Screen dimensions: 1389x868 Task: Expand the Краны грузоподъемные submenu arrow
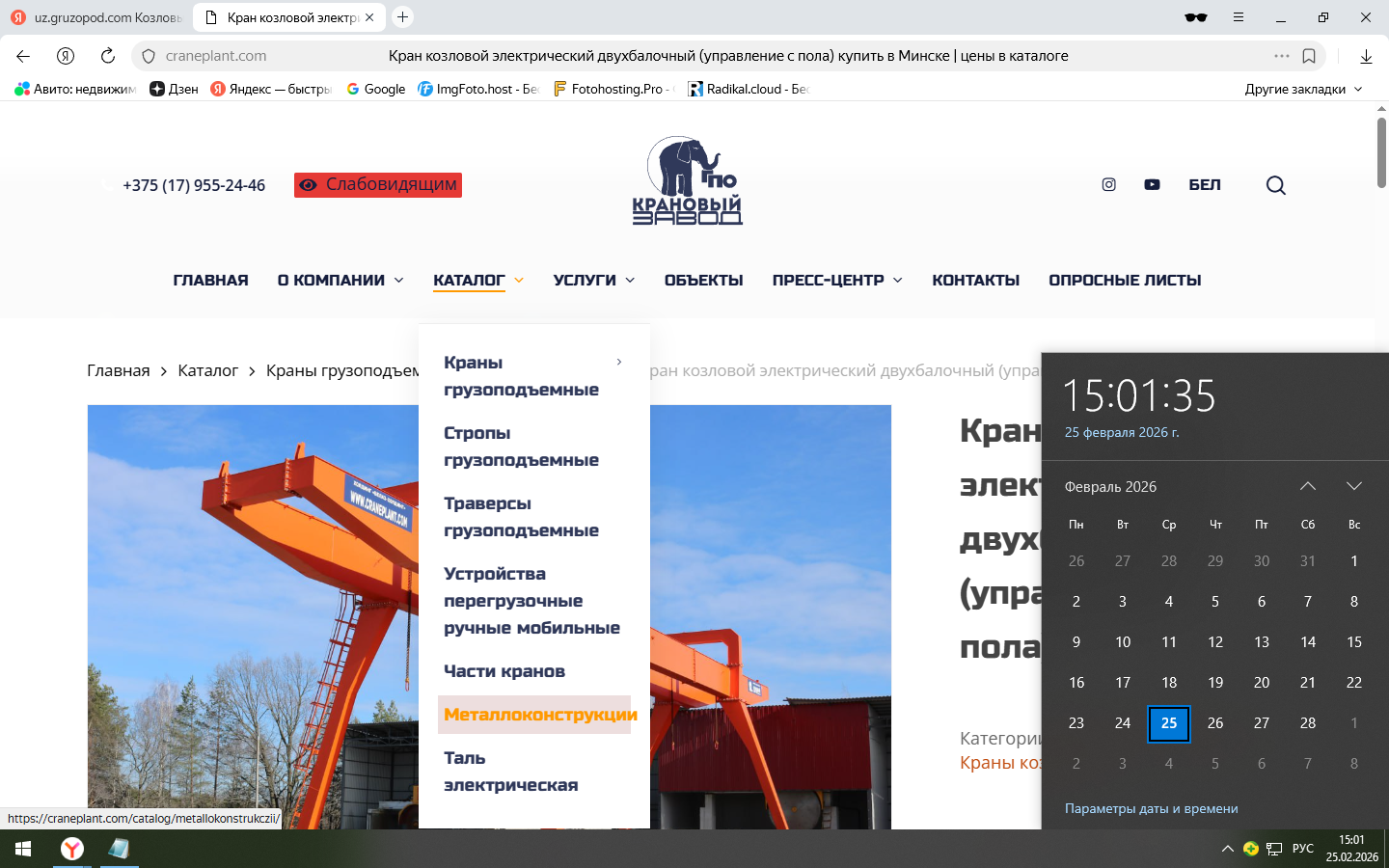click(619, 363)
